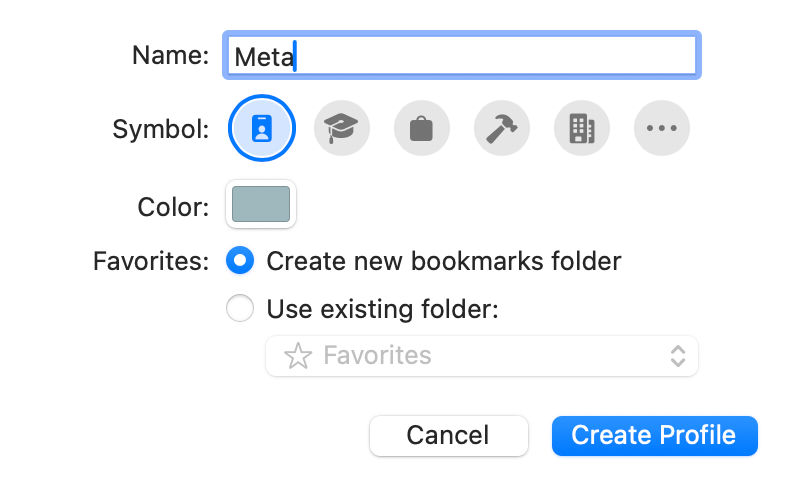
Task: Click the up-down chevrons on folder popup
Action: pos(677,356)
